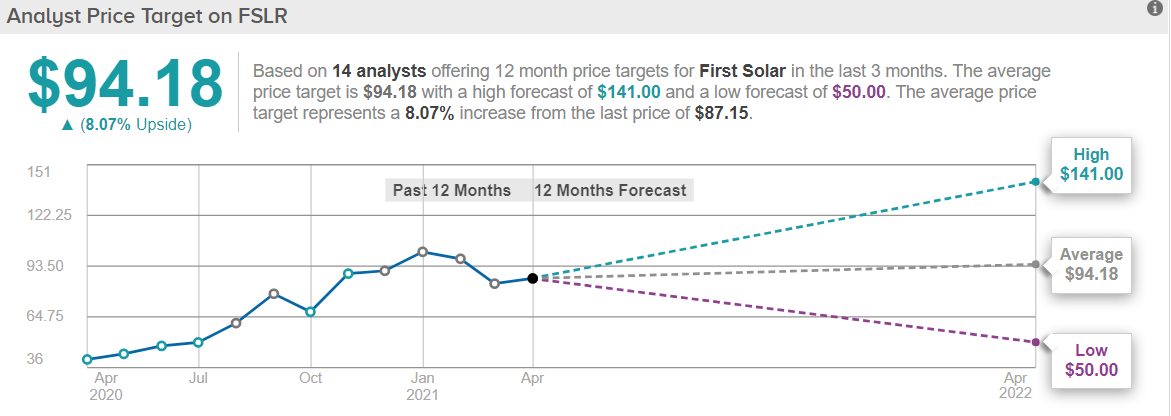Click the October 2020 data point
Image resolution: width=1171 pixels, height=416 pixels.
311,312
